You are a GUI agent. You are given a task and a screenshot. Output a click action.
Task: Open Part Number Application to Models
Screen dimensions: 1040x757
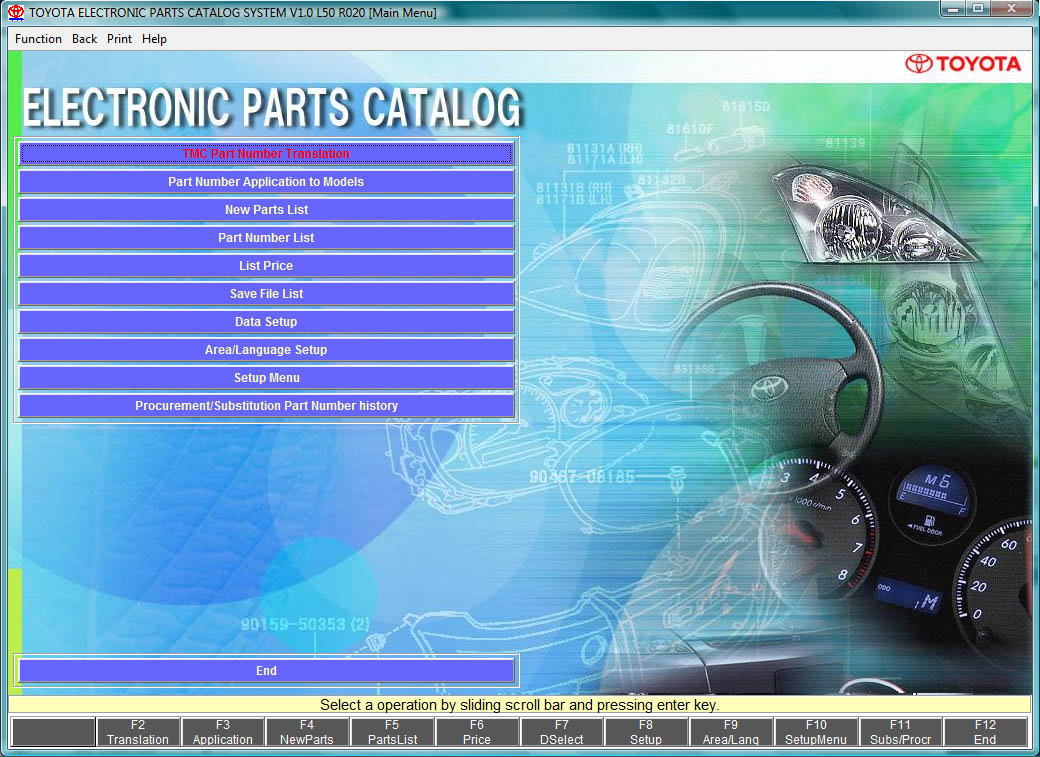(x=266, y=181)
